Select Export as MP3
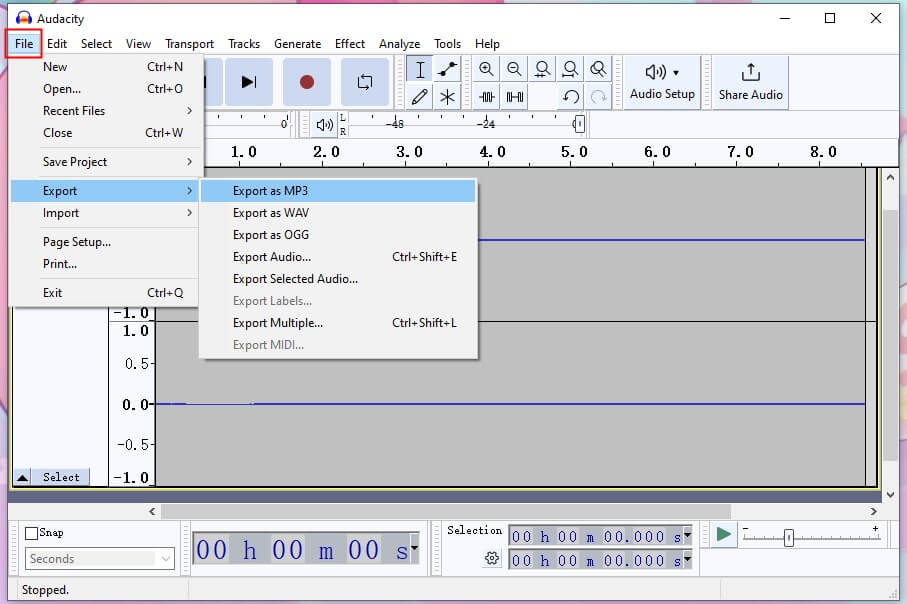Screen dimensions: 907x604 pos(338,190)
